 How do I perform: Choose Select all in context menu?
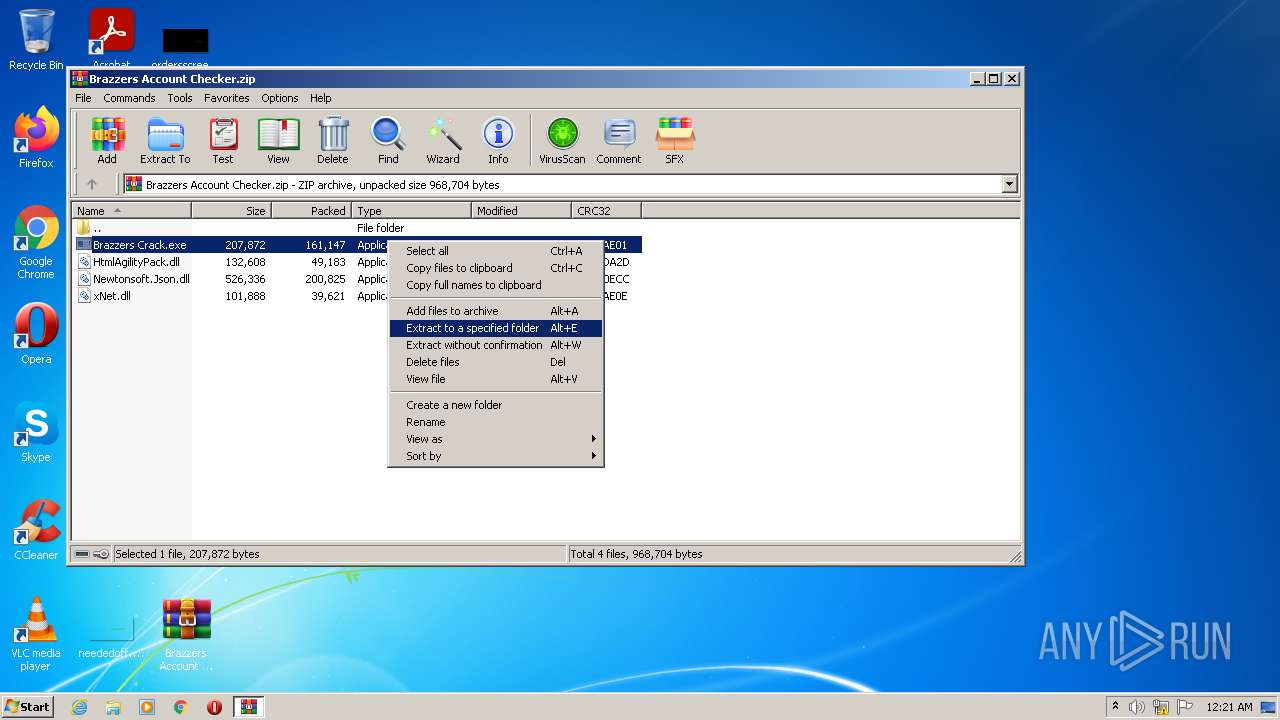click(496, 251)
